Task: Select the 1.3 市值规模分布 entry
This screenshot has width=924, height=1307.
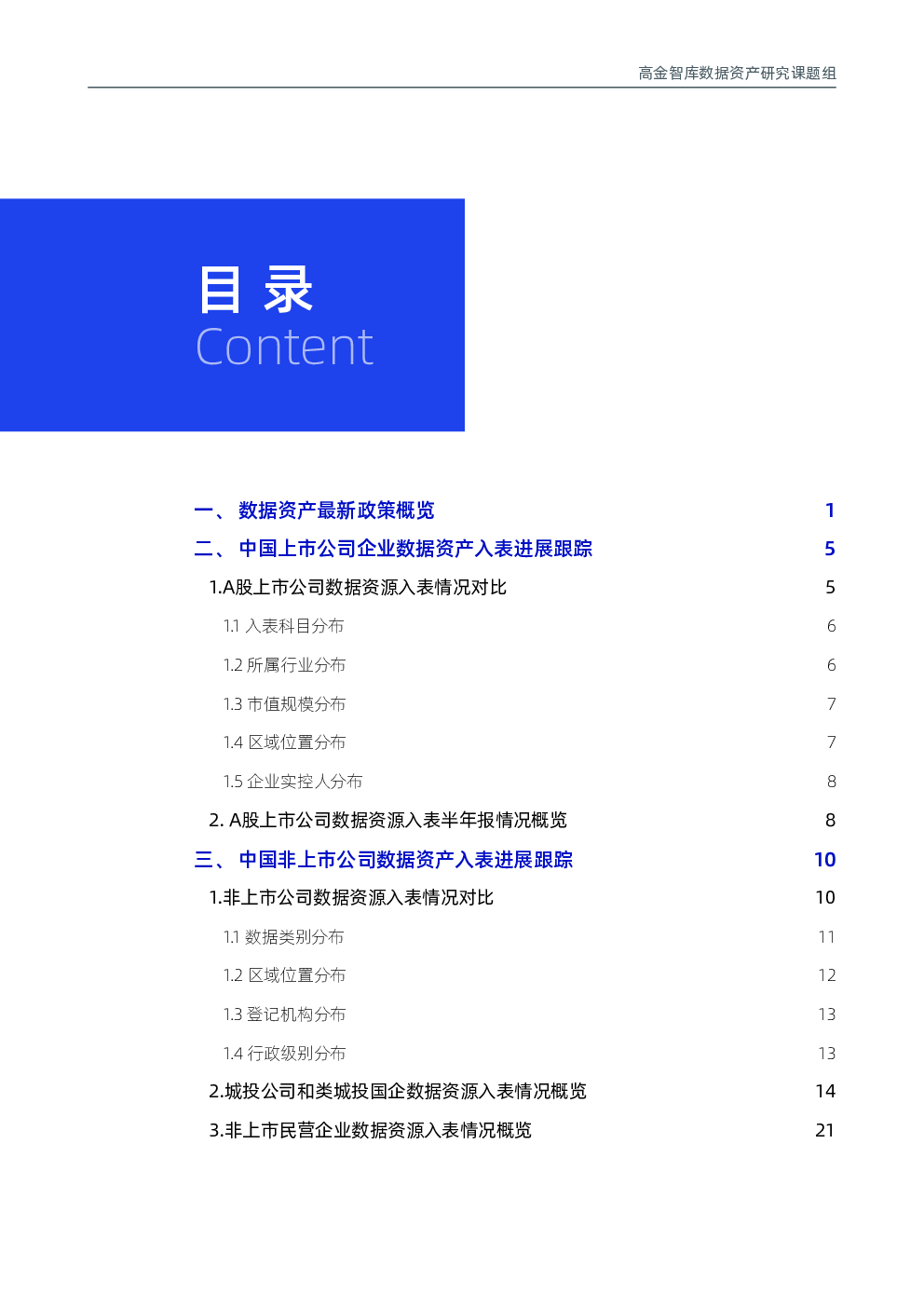Action: tap(284, 704)
